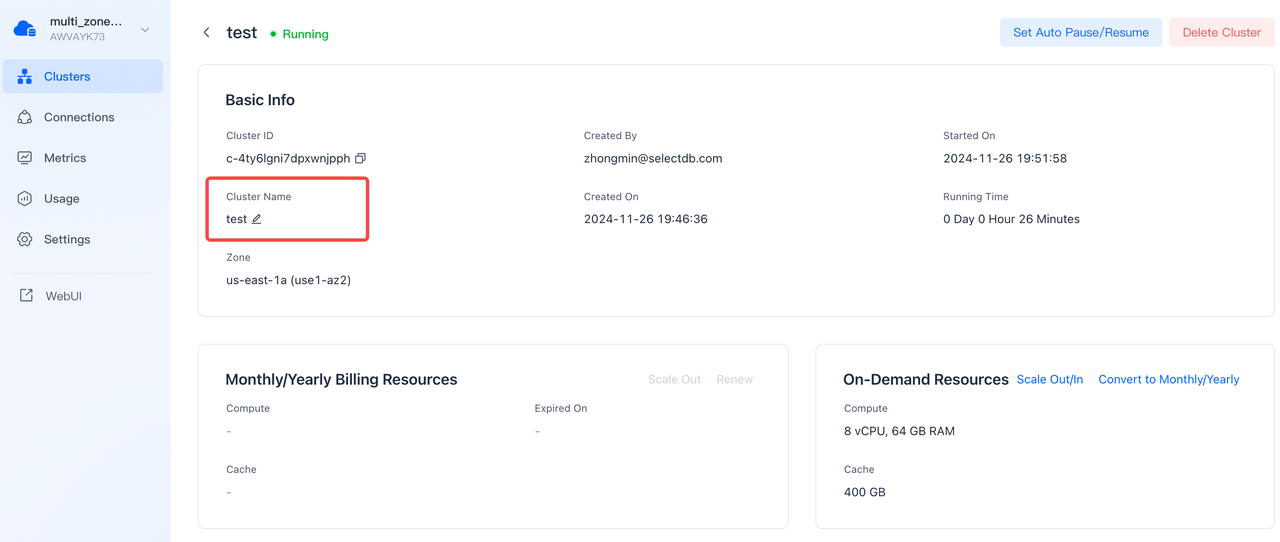The width and height of the screenshot is (1280, 542).
Task: Click the Usage icon in sidebar
Action: click(25, 199)
